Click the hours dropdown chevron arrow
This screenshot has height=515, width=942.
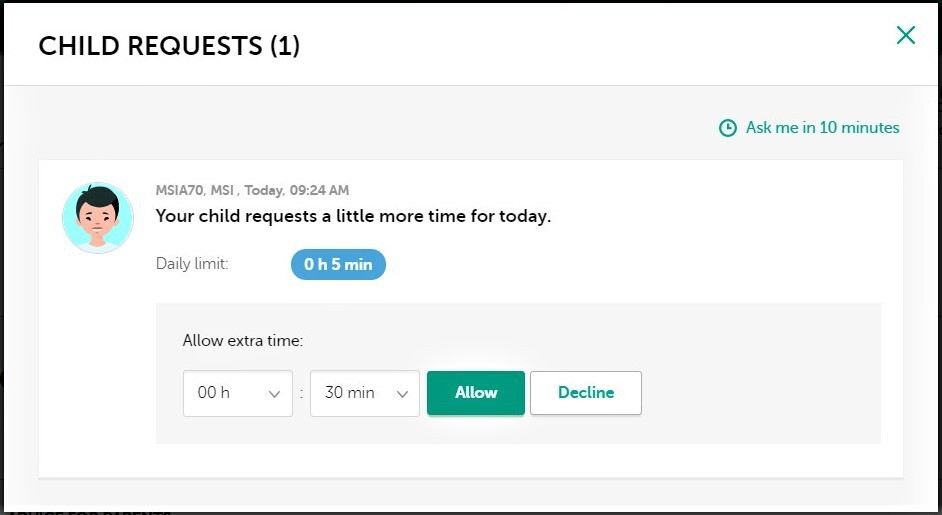(274, 394)
